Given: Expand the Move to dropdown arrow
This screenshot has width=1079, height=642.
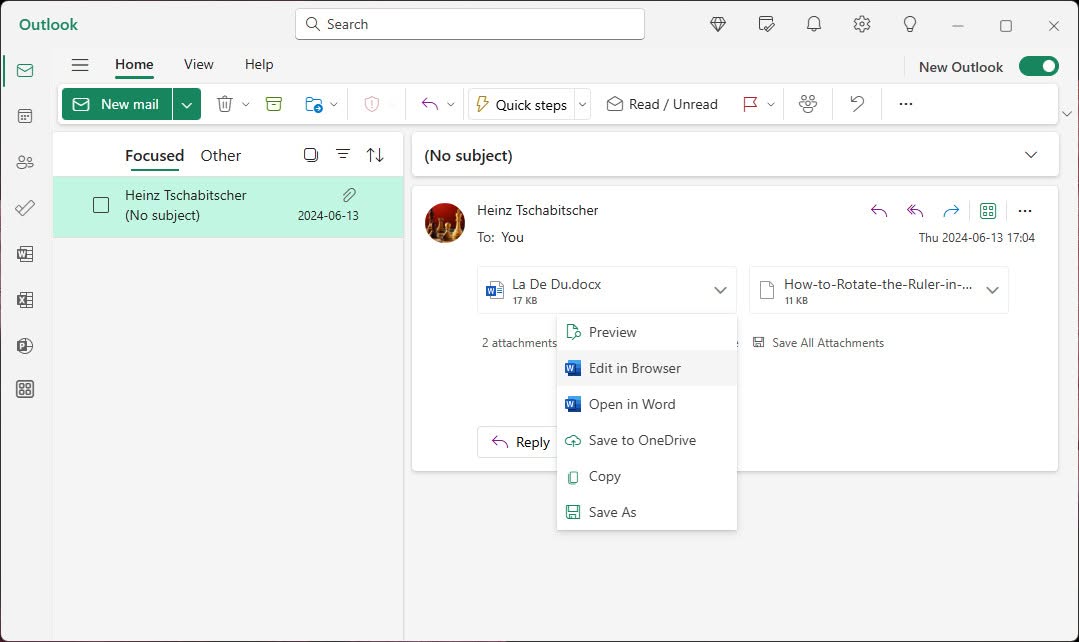Looking at the screenshot, I should tap(334, 105).
